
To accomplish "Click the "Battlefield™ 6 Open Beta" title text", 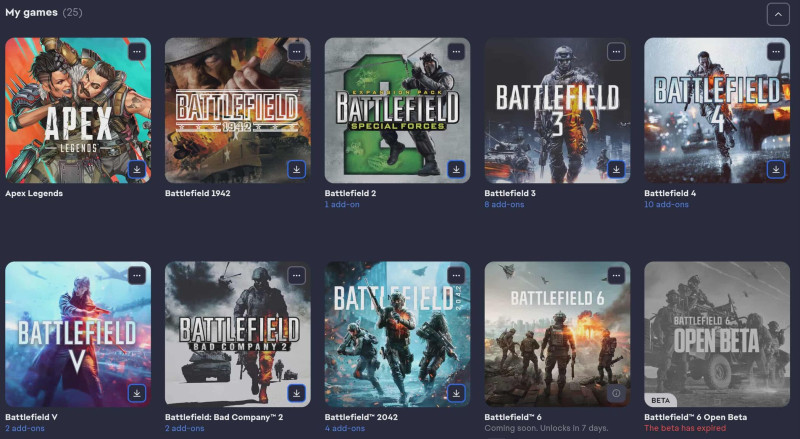I will coord(695,417).
